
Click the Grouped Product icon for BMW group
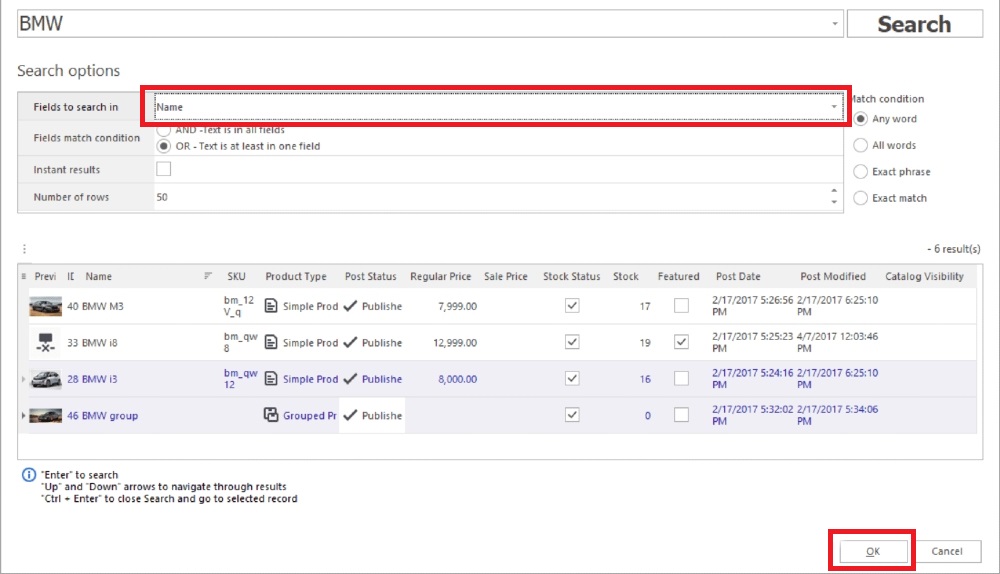[x=271, y=415]
